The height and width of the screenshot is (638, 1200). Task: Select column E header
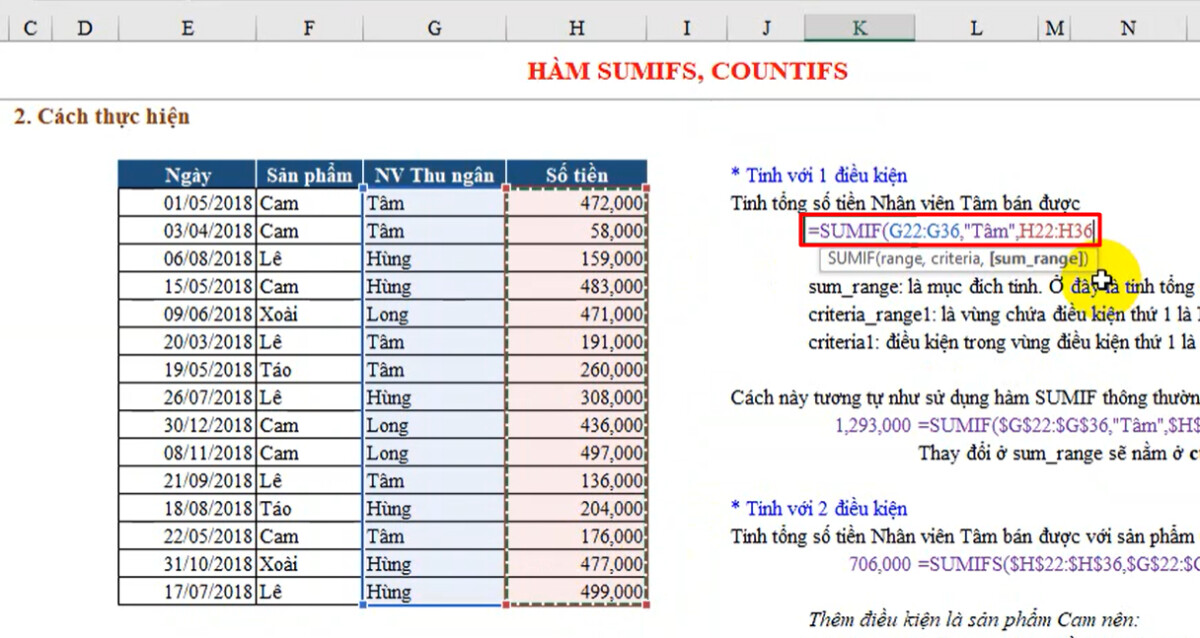pos(187,28)
